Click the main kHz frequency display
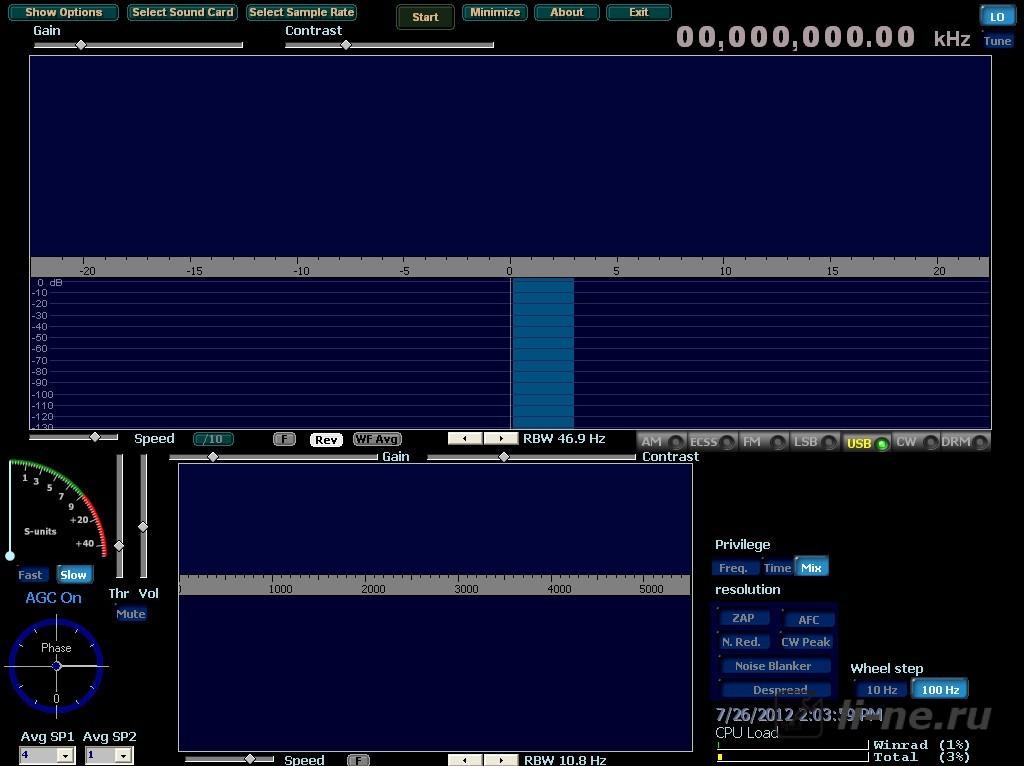1024x766 pixels. pos(795,37)
